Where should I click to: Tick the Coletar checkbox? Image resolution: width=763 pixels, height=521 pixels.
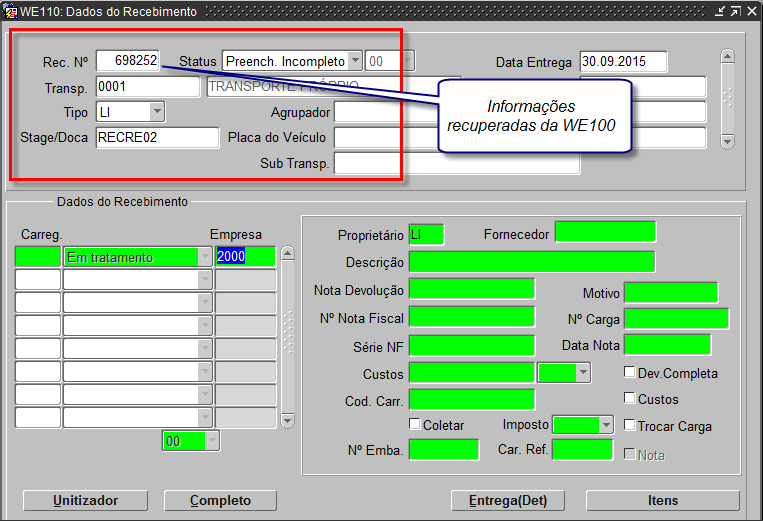[x=415, y=424]
